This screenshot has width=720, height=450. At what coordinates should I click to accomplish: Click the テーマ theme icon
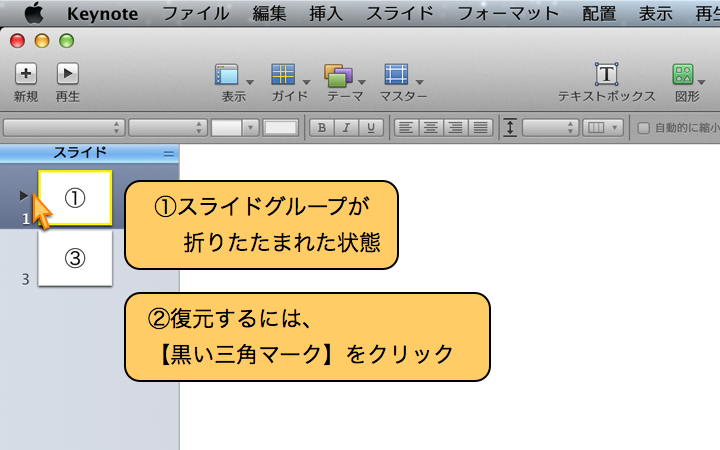click(x=338, y=75)
